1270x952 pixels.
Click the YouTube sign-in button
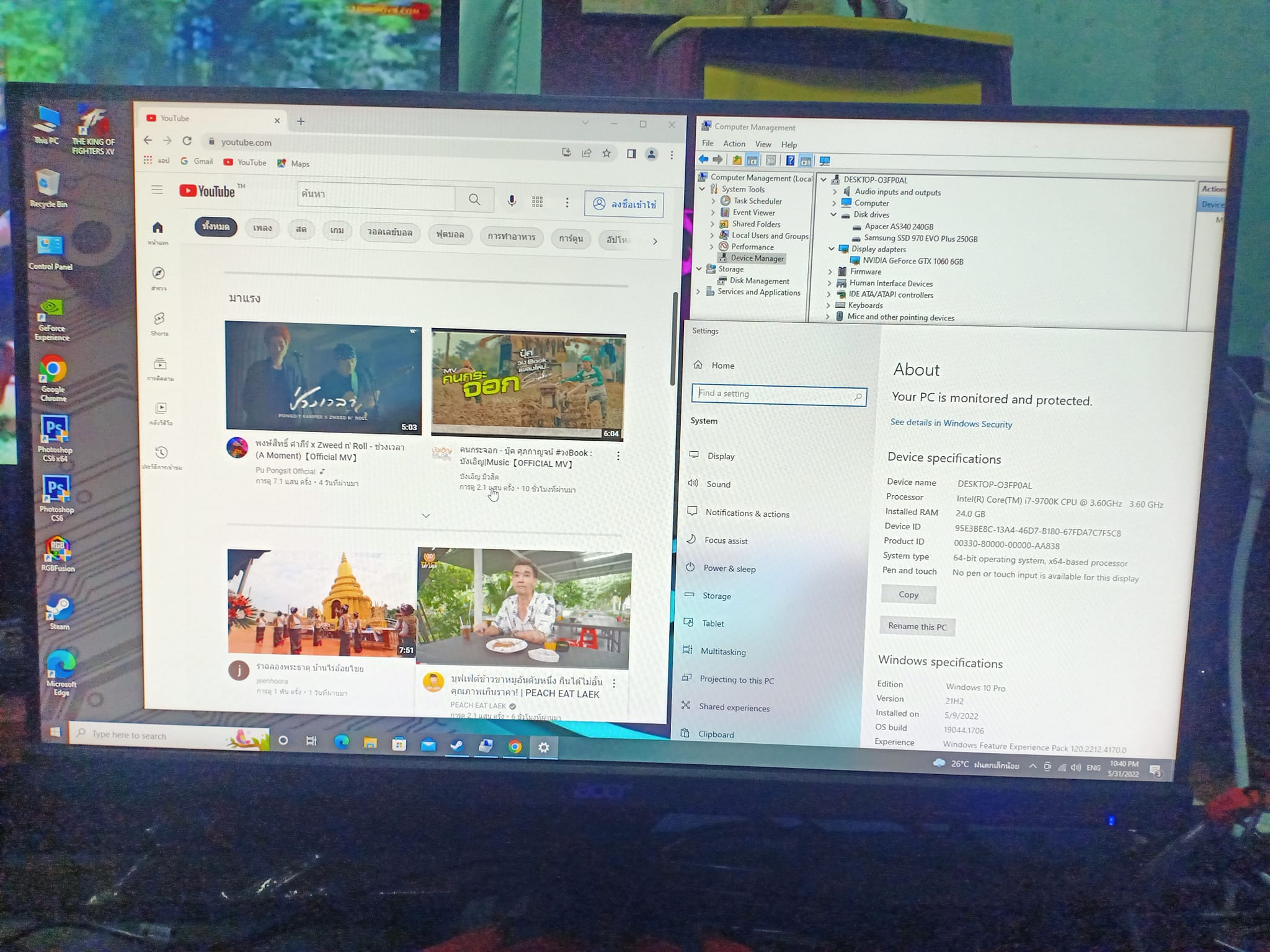click(624, 205)
